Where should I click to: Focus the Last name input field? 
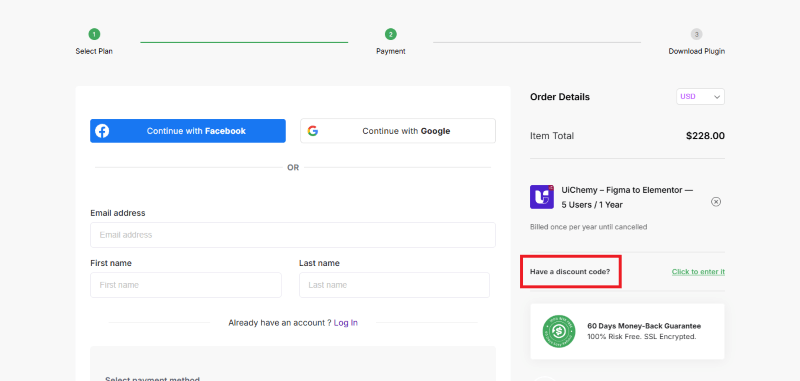click(394, 285)
